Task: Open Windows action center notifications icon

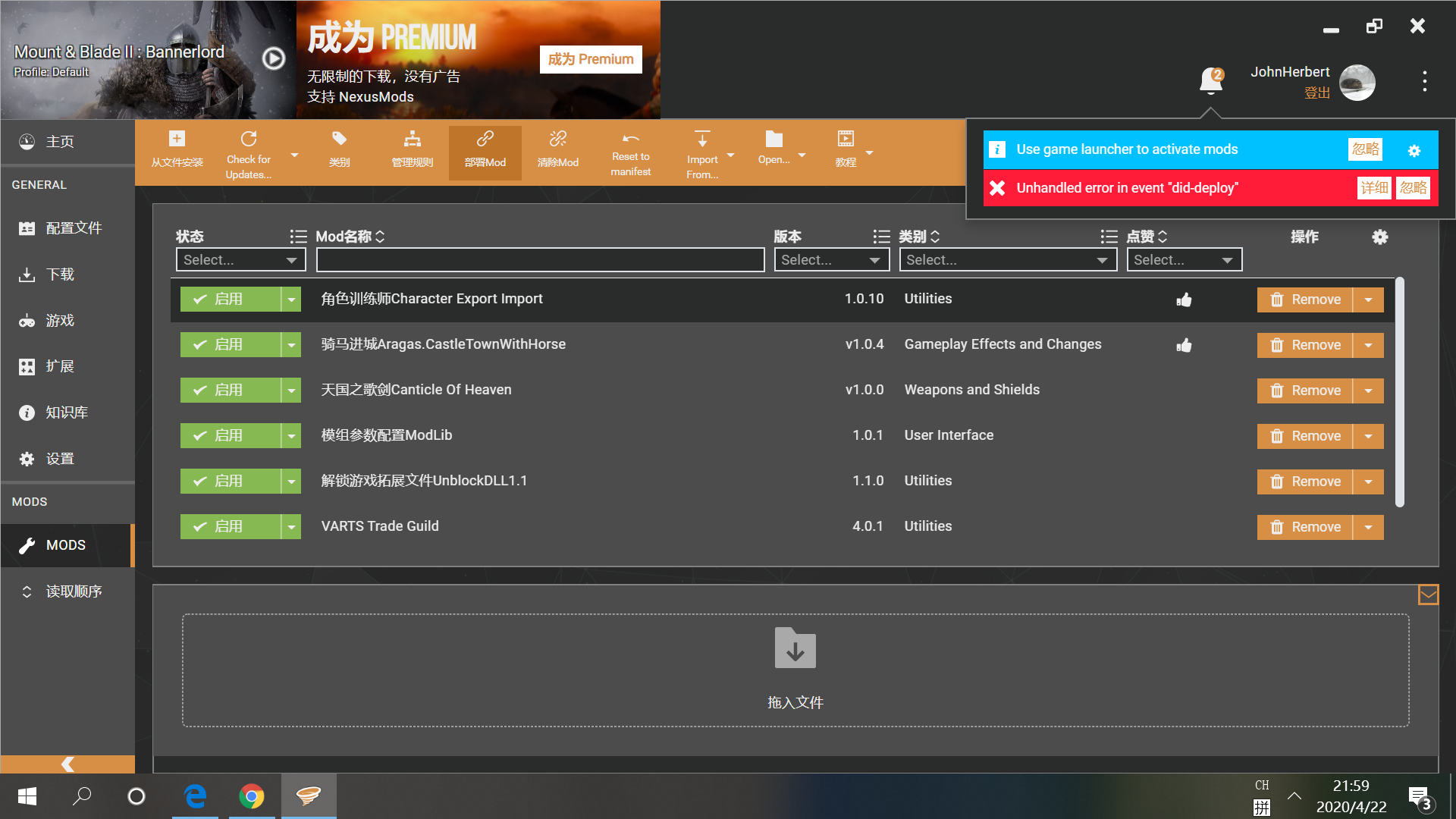Action: click(1420, 798)
